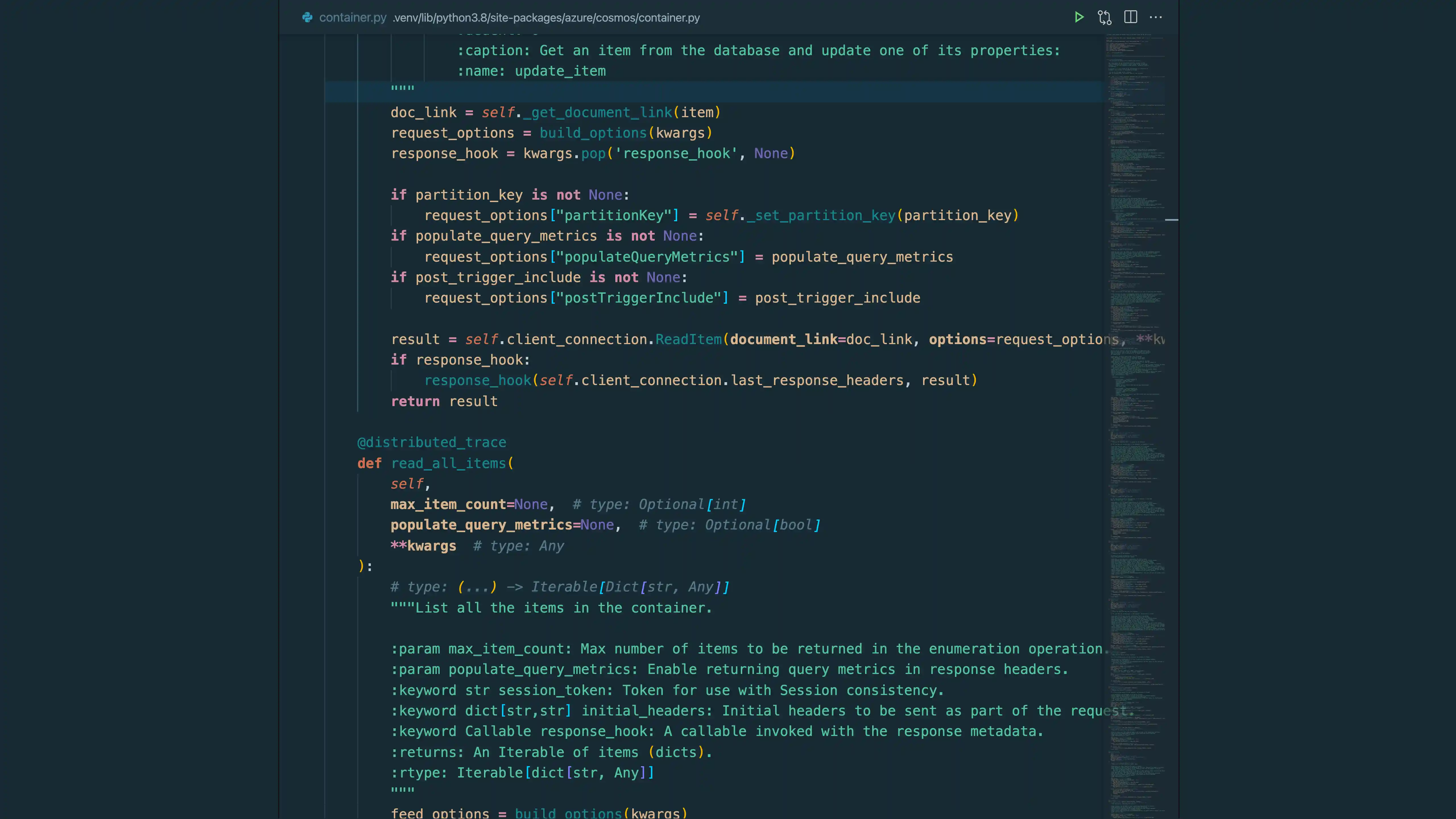Viewport: 1456px width, 819px height.
Task: Click the response_hook variable assignment
Action: click(444, 153)
